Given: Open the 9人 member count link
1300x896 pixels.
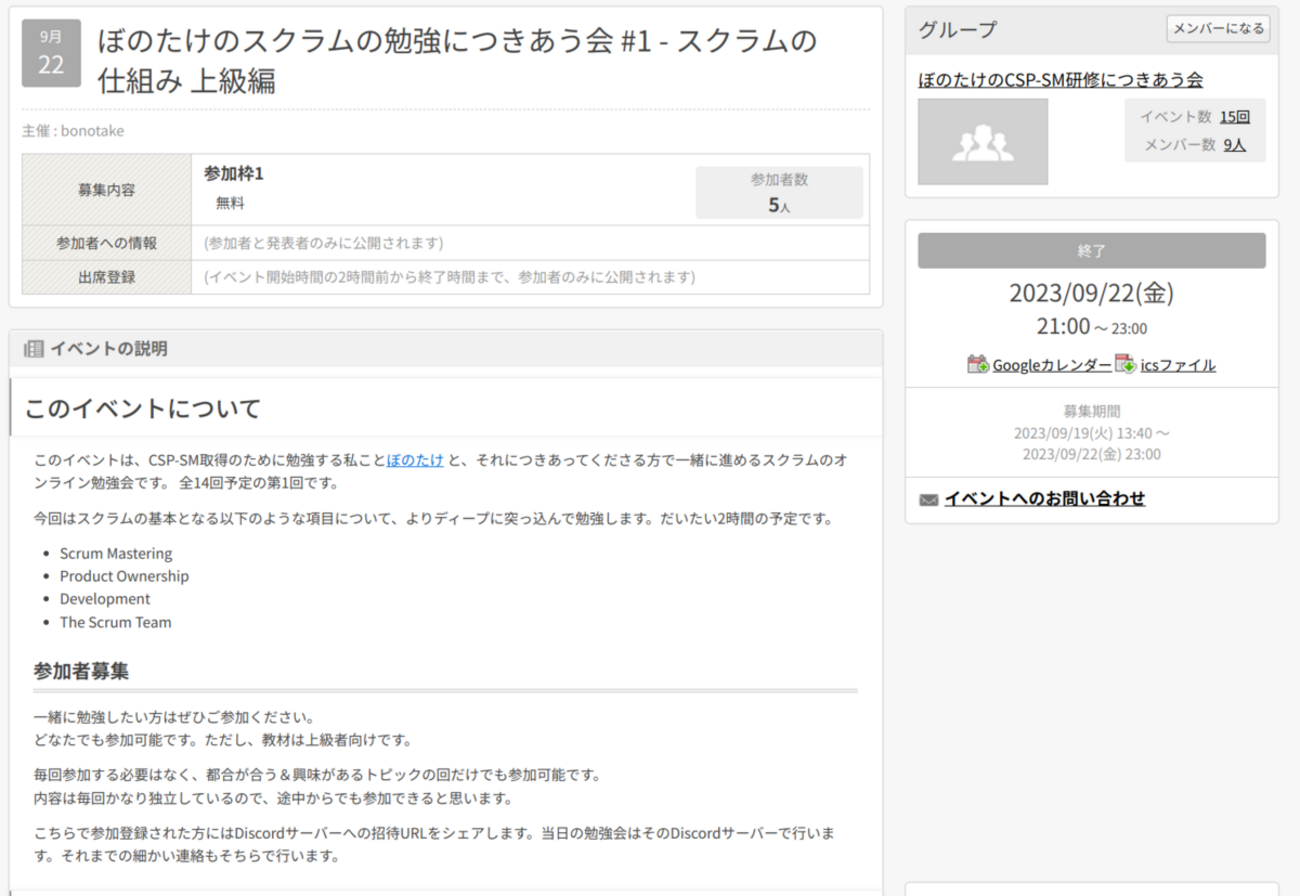Looking at the screenshot, I should pos(1235,144).
